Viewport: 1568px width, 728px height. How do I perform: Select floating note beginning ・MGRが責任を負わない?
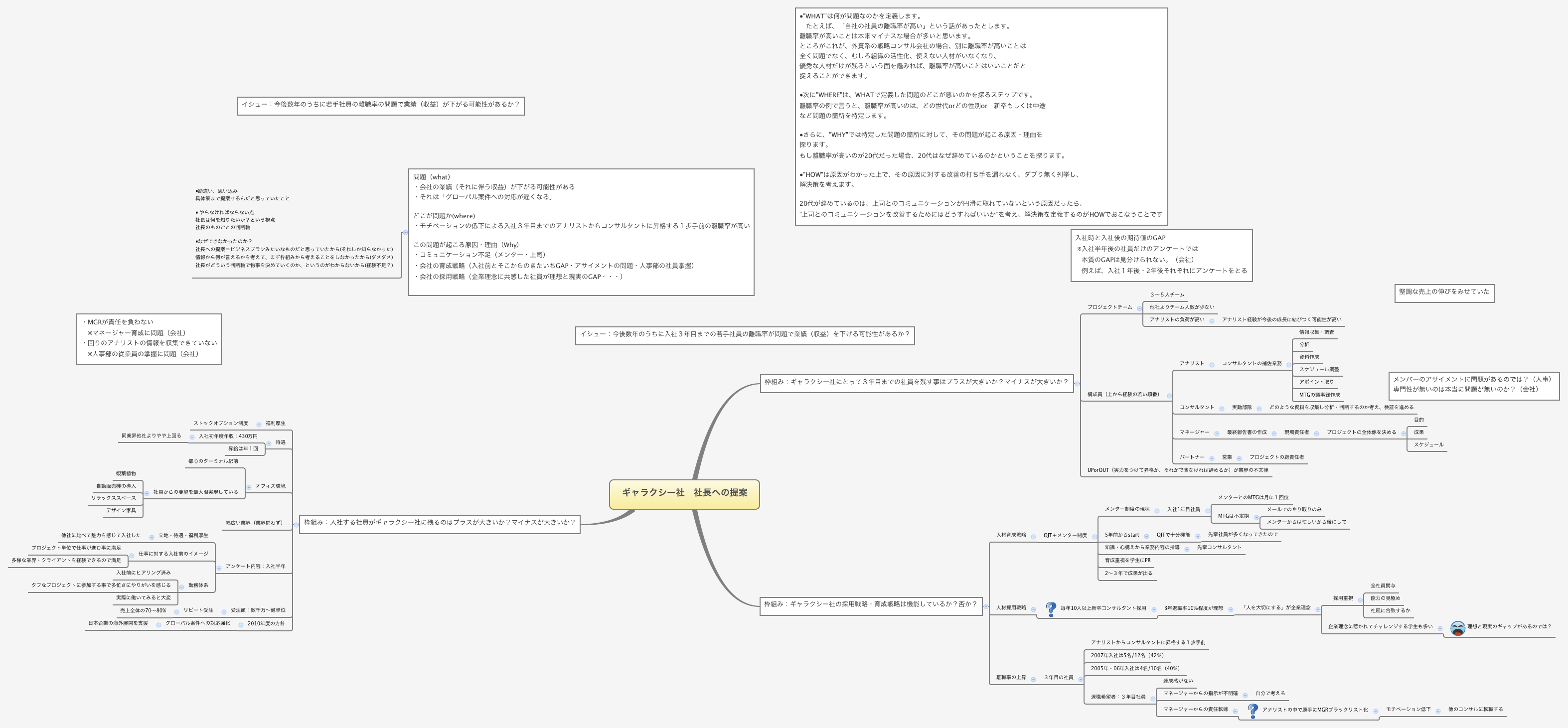click(x=149, y=339)
